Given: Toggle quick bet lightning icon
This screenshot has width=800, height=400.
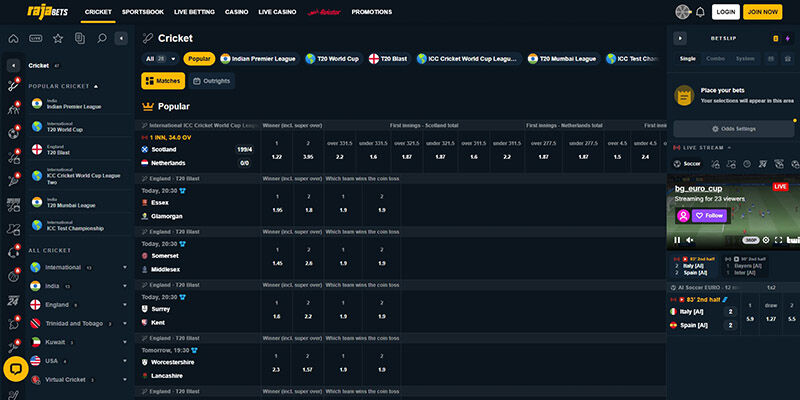Looking at the screenshot, I should click(x=787, y=38).
